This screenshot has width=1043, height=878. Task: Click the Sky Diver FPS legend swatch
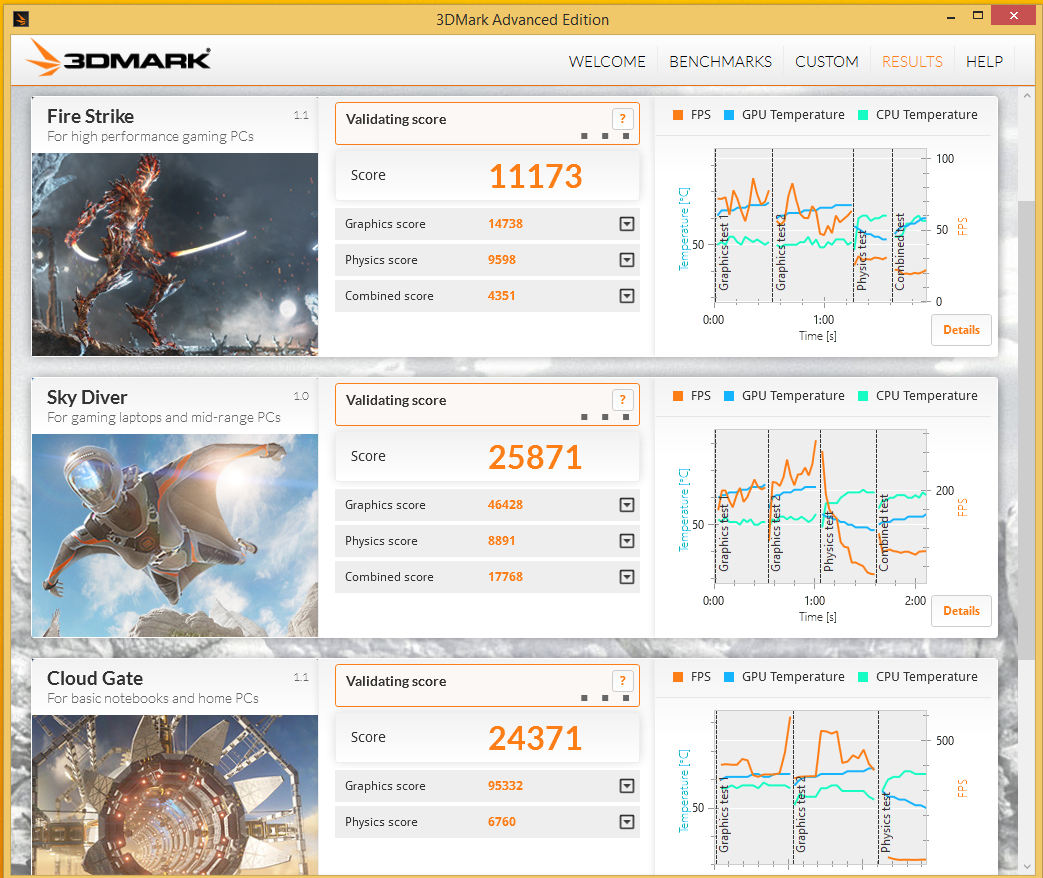point(678,396)
